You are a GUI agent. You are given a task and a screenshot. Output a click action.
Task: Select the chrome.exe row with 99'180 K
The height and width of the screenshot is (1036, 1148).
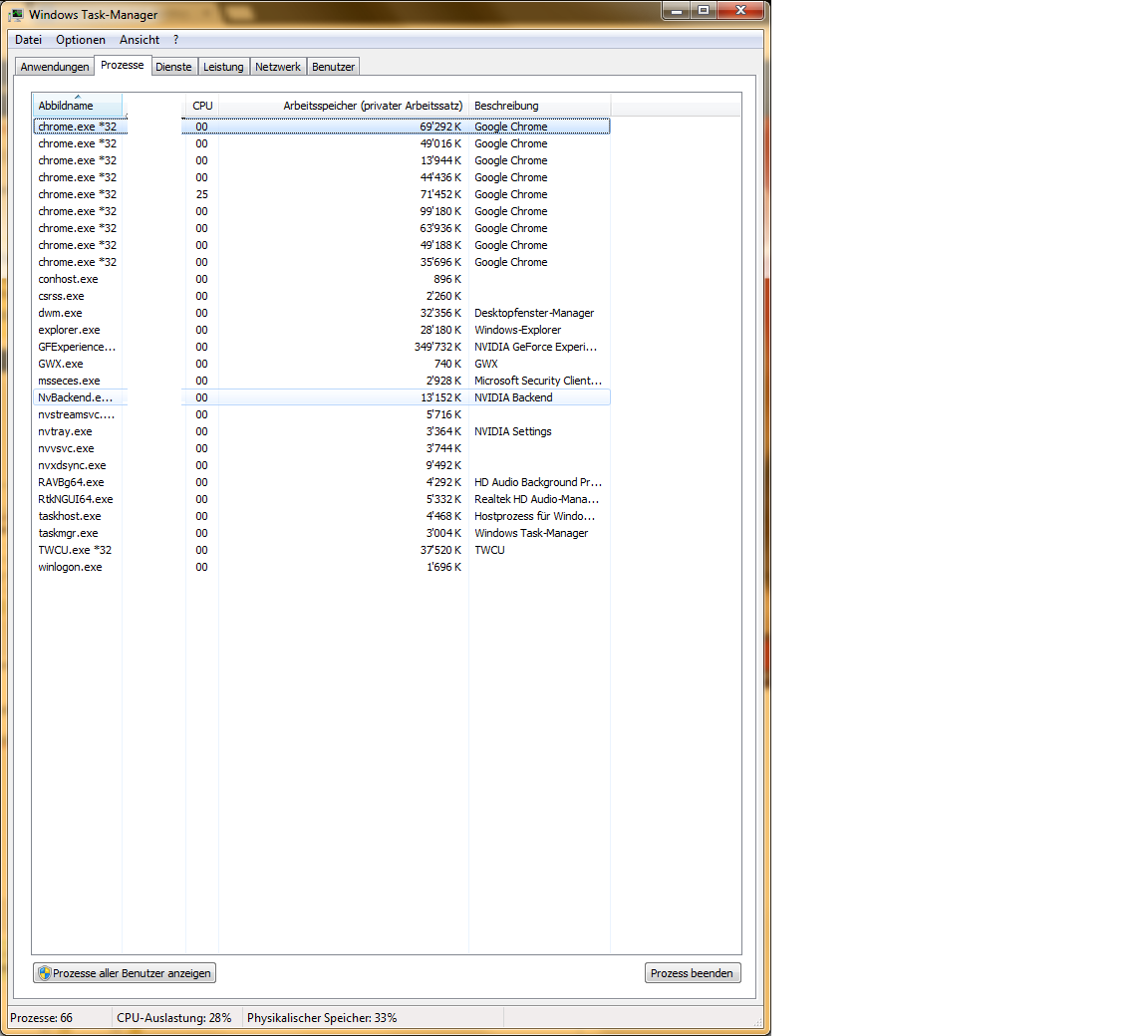coord(322,211)
